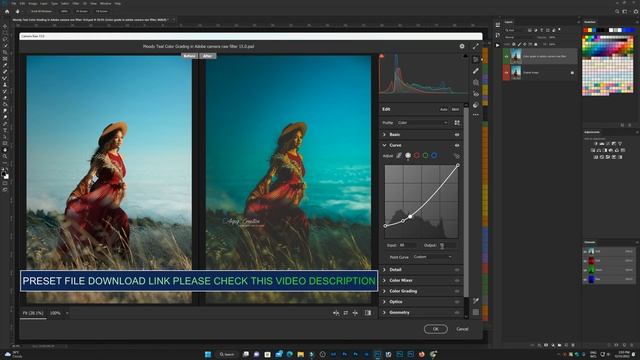
Task: Select the curve targeted adjustment tool icon
Action: (x=456, y=156)
